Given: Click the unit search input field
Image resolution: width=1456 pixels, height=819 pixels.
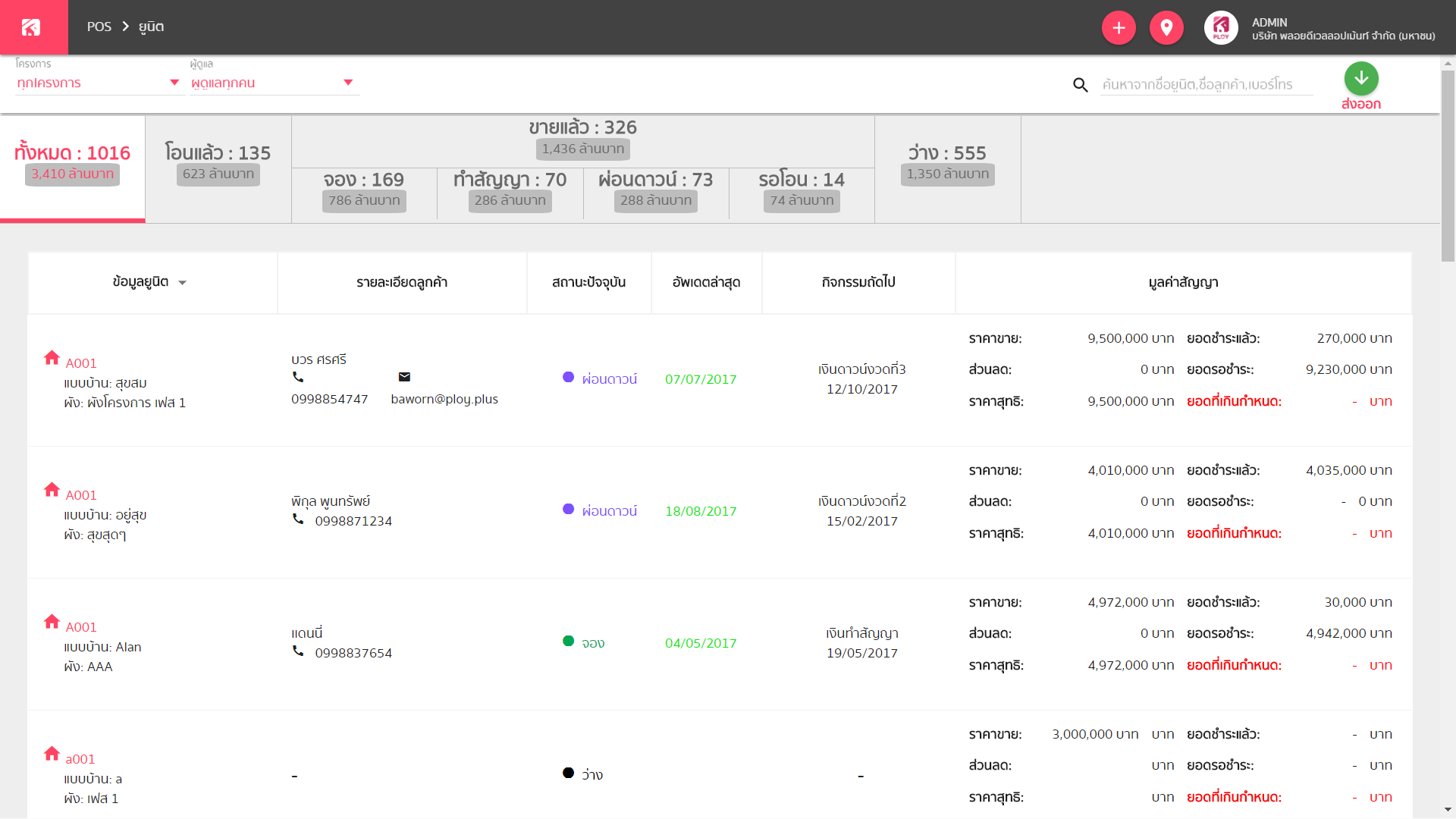Looking at the screenshot, I should click(x=1206, y=84).
